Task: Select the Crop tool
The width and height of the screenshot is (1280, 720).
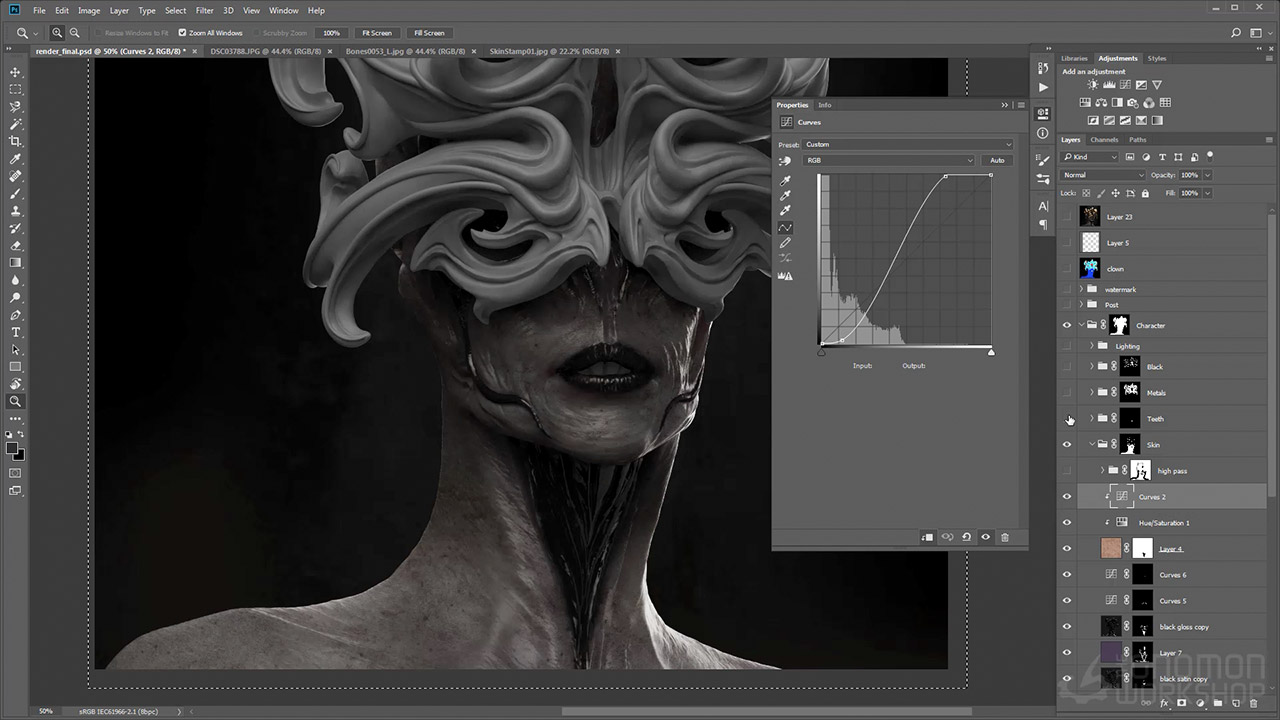Action: pos(15,141)
